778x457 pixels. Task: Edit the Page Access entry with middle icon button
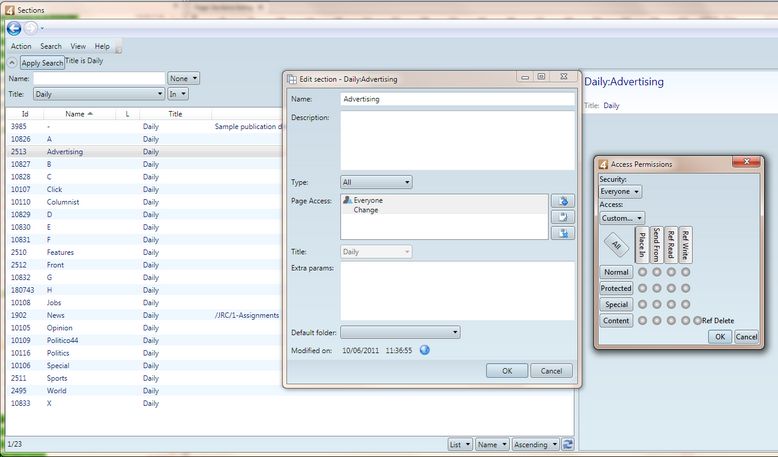click(563, 217)
